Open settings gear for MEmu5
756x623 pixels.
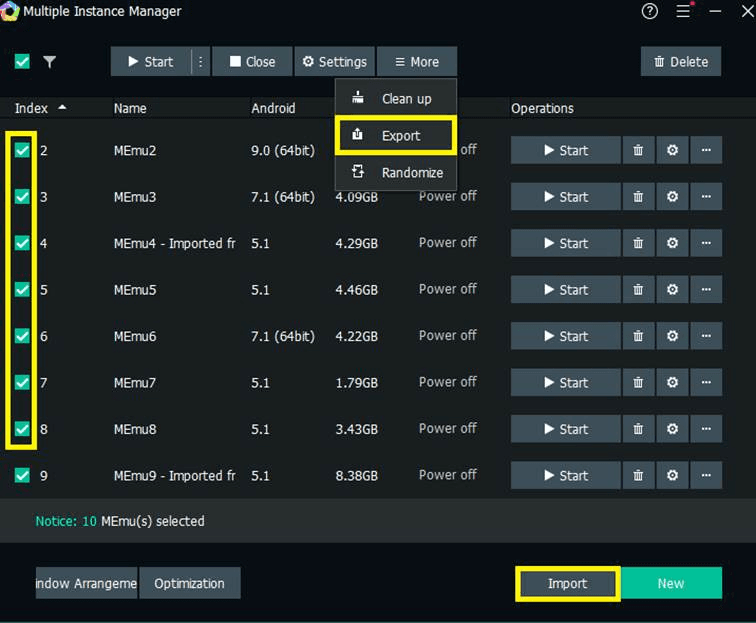pos(672,290)
